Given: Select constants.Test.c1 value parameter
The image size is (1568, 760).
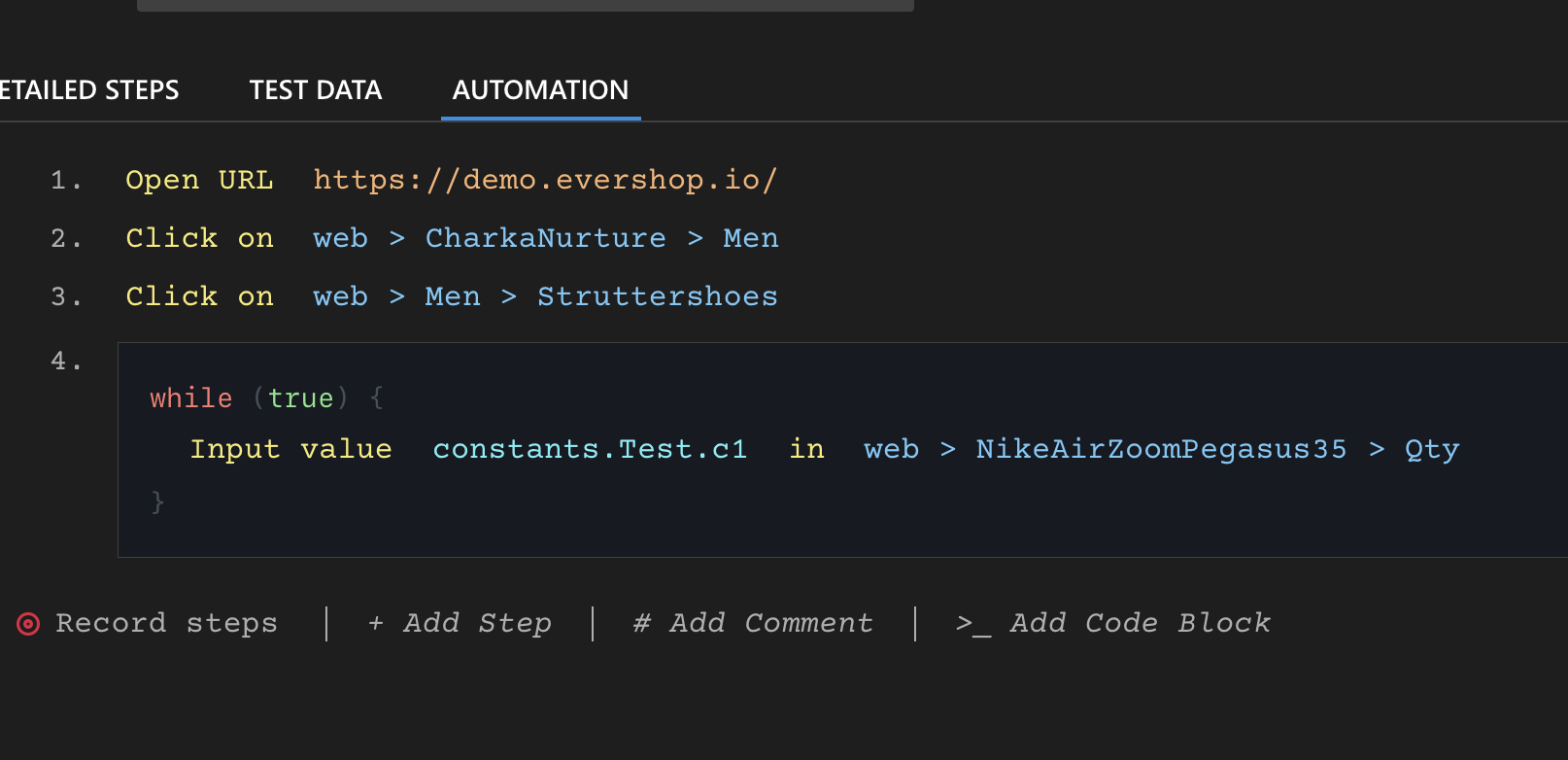Looking at the screenshot, I should [x=590, y=449].
